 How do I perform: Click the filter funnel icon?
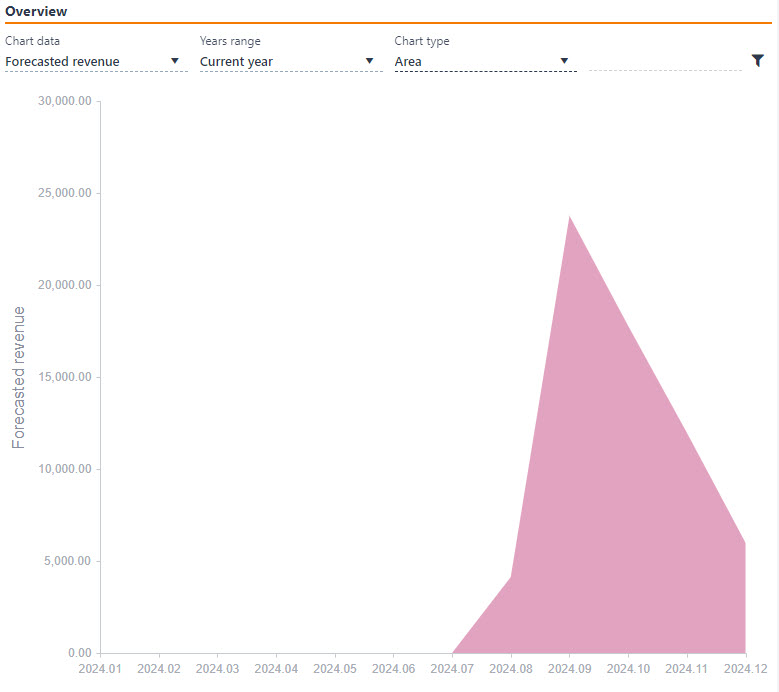click(758, 61)
